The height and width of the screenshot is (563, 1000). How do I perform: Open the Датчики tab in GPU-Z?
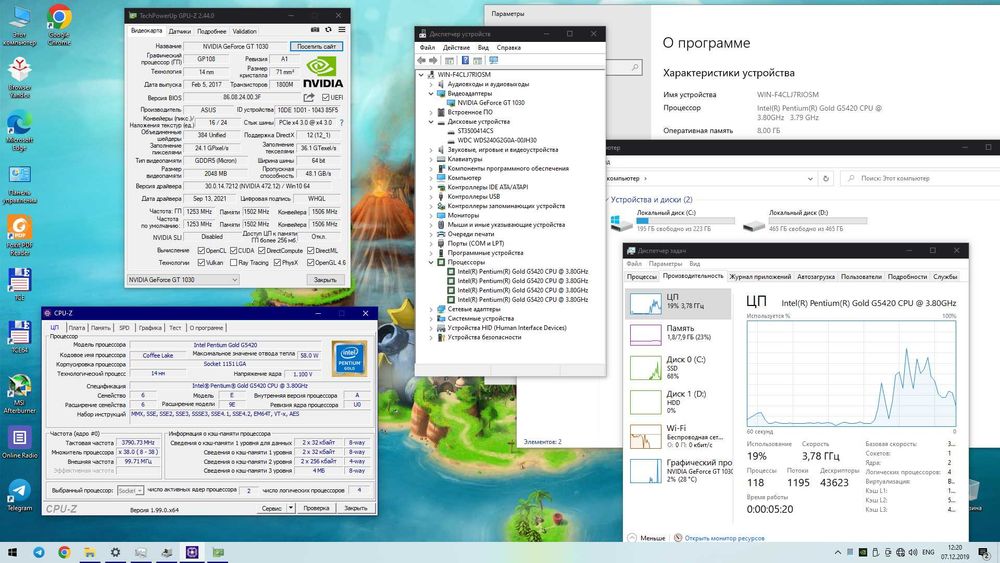[x=180, y=31]
